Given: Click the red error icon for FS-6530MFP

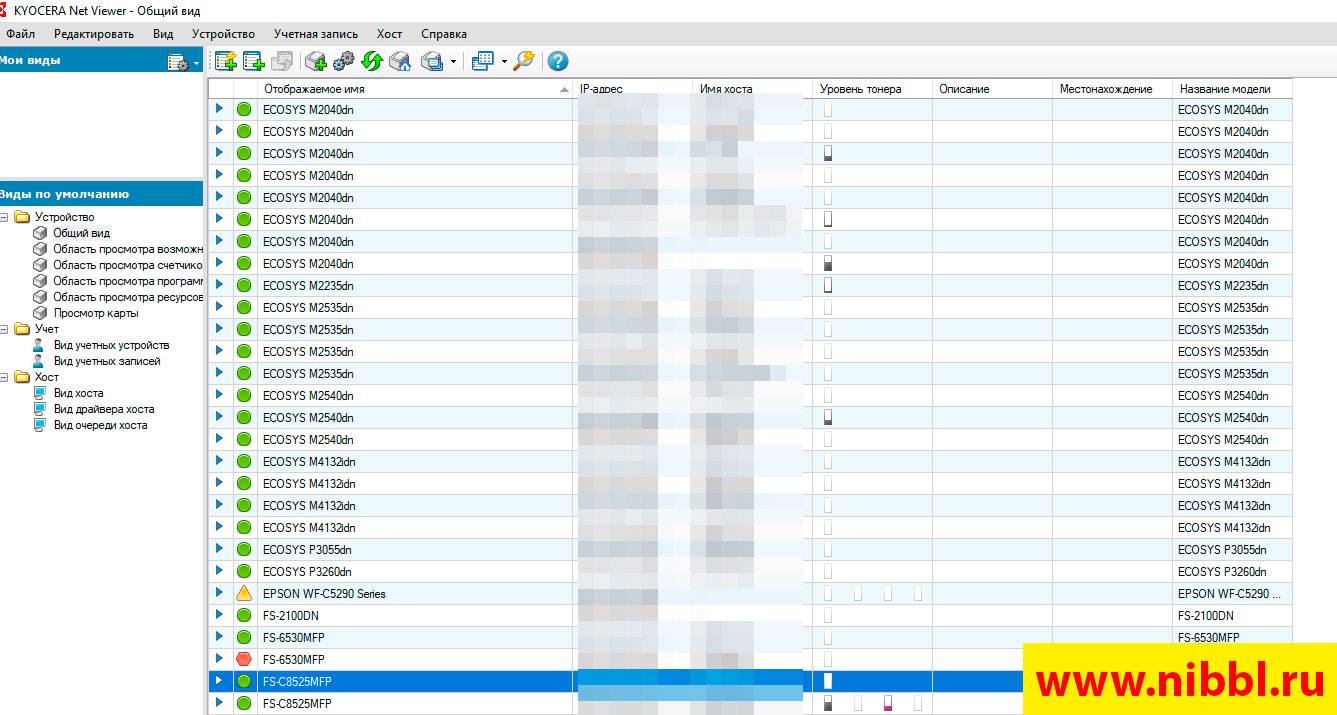Looking at the screenshot, I should coord(244,660).
